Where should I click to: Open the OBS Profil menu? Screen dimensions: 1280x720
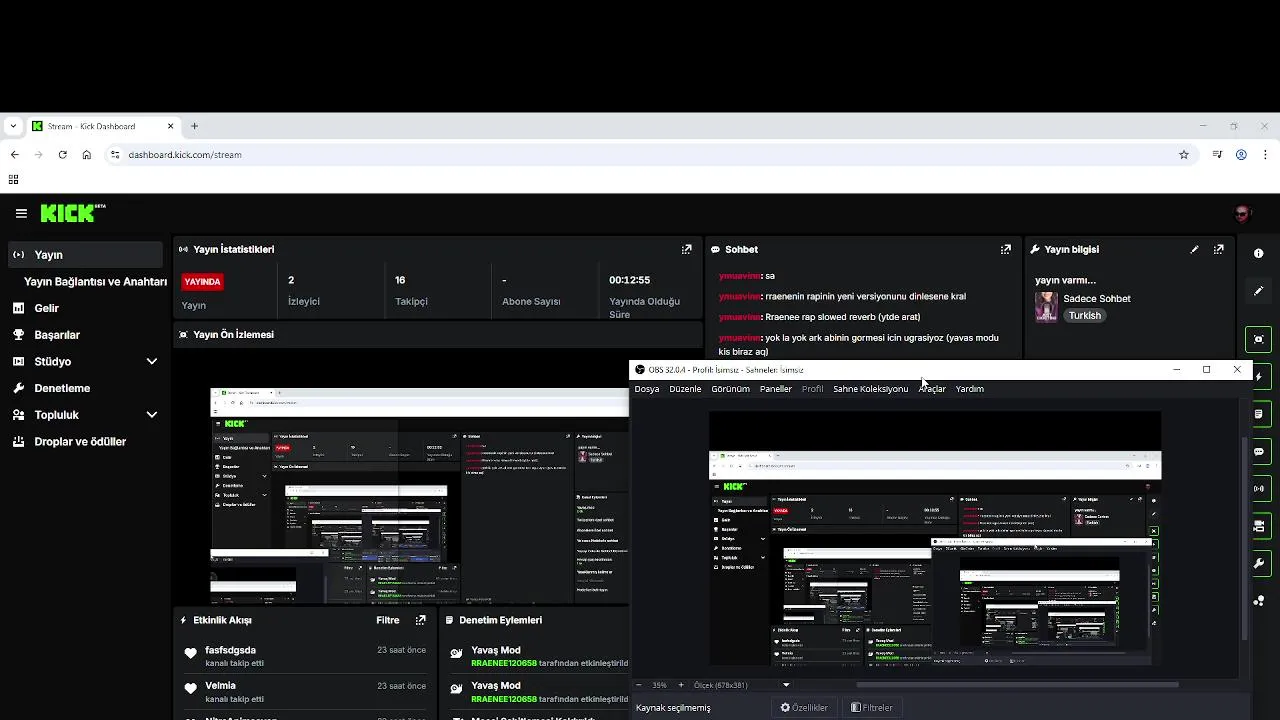(x=813, y=389)
